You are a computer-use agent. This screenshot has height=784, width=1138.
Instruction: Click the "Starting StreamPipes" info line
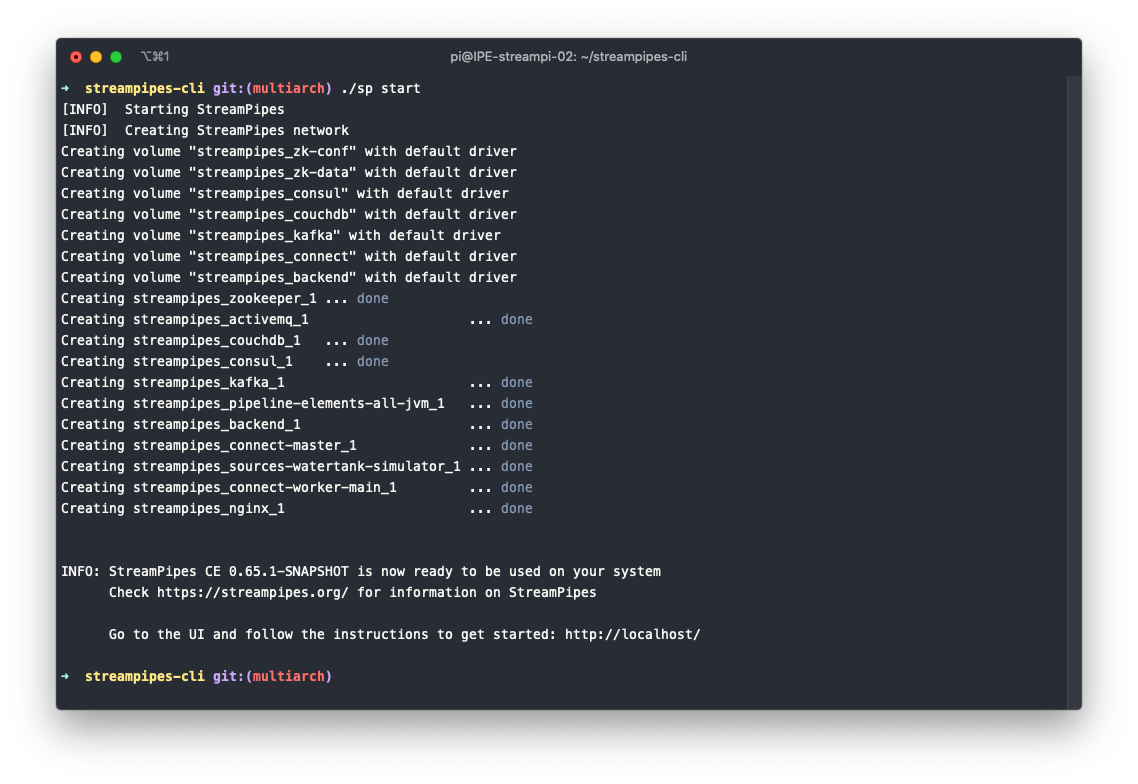pos(204,109)
